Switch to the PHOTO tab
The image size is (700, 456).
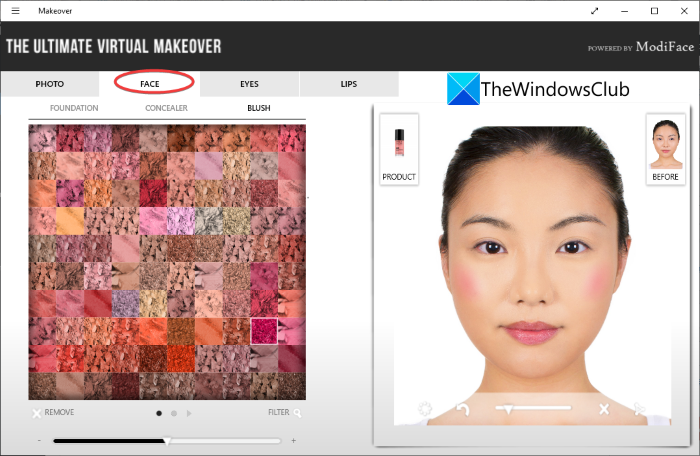50,84
